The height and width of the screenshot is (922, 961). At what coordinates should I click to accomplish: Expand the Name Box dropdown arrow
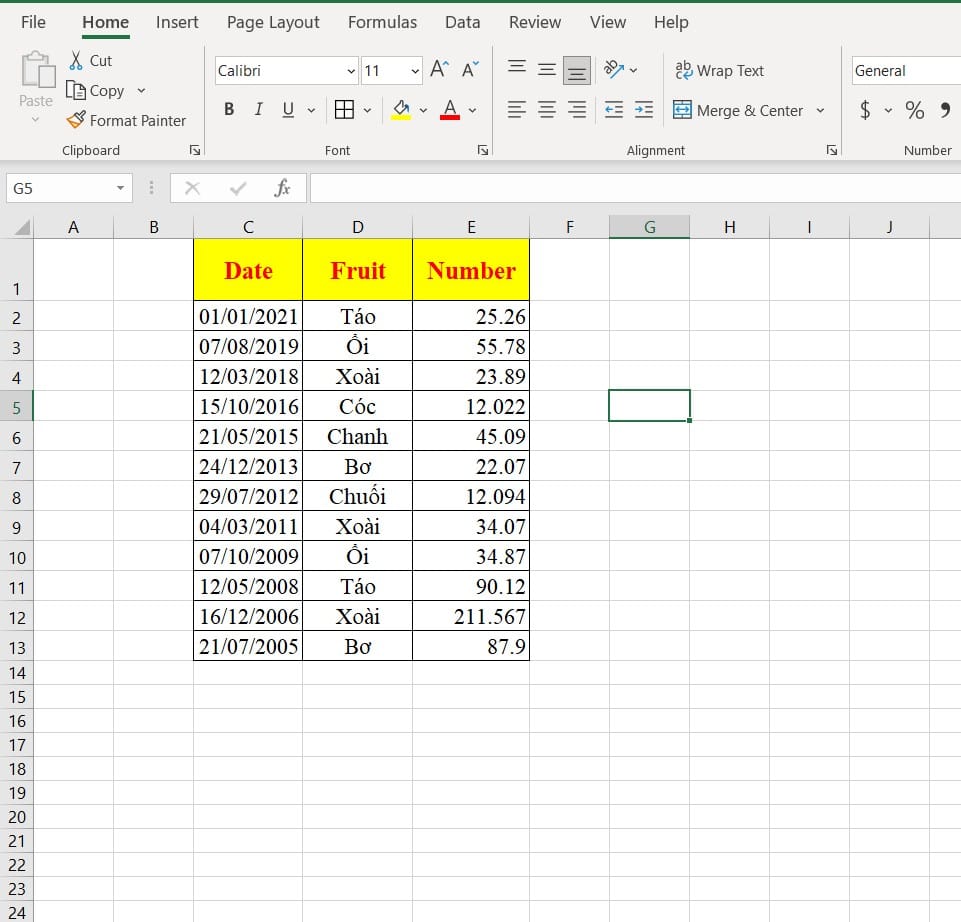point(120,188)
